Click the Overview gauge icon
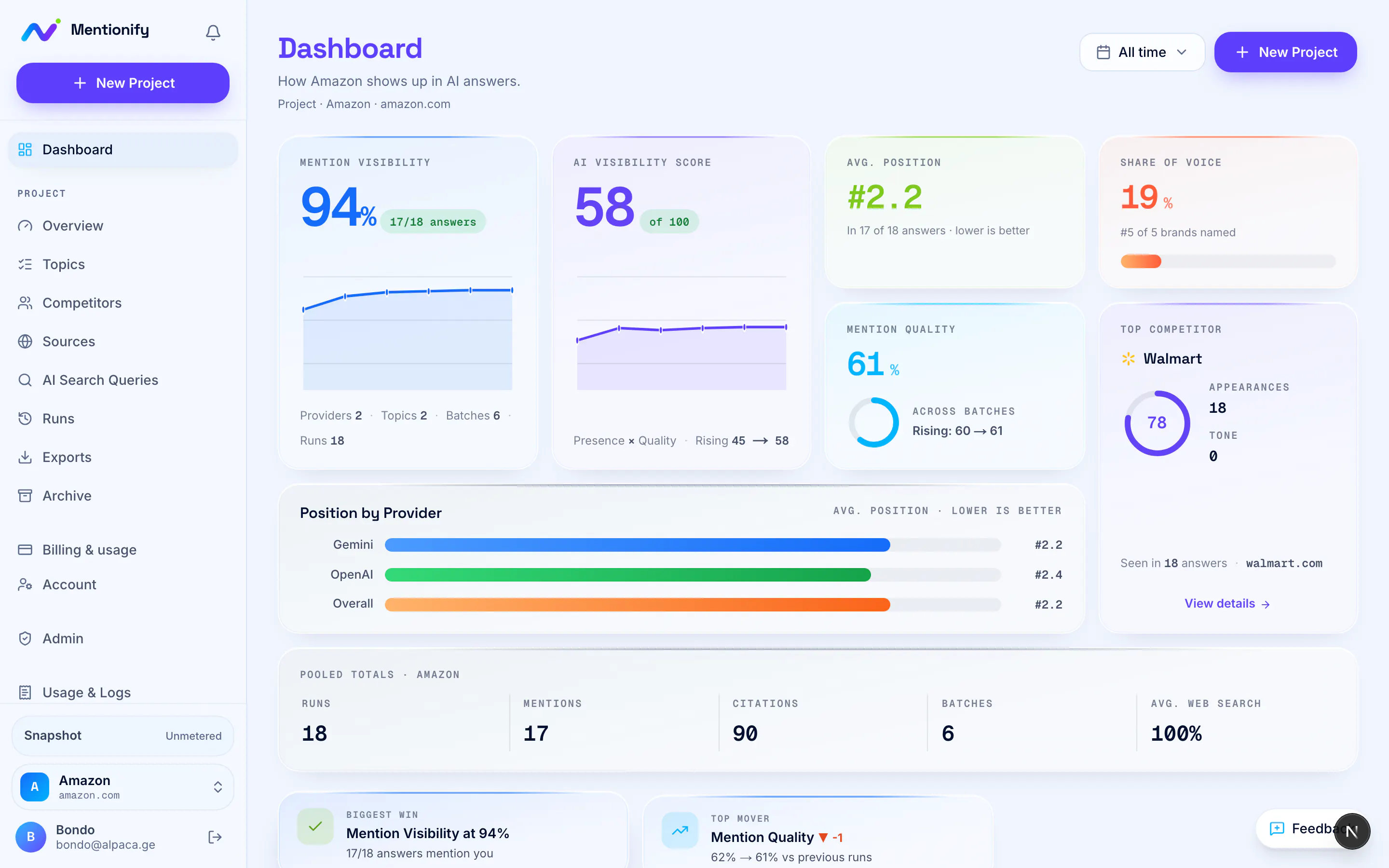Viewport: 1389px width, 868px height. click(25, 226)
